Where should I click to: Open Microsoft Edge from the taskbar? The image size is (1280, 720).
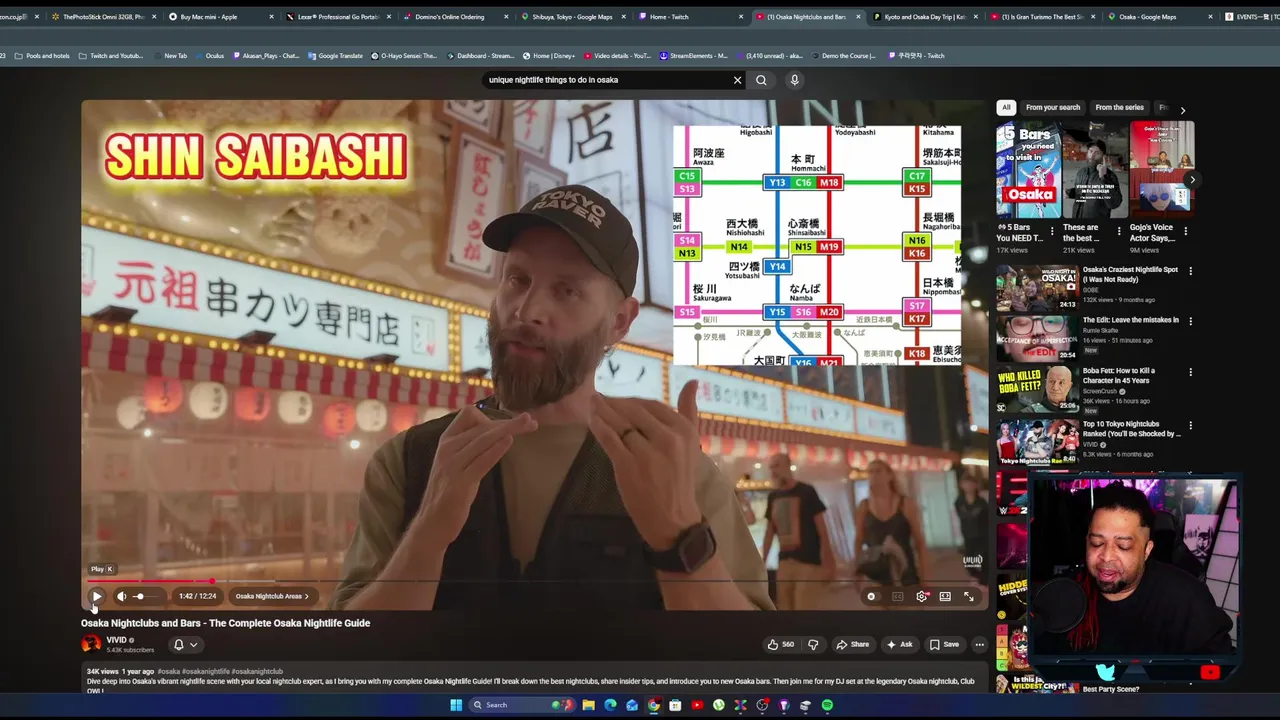pos(610,705)
